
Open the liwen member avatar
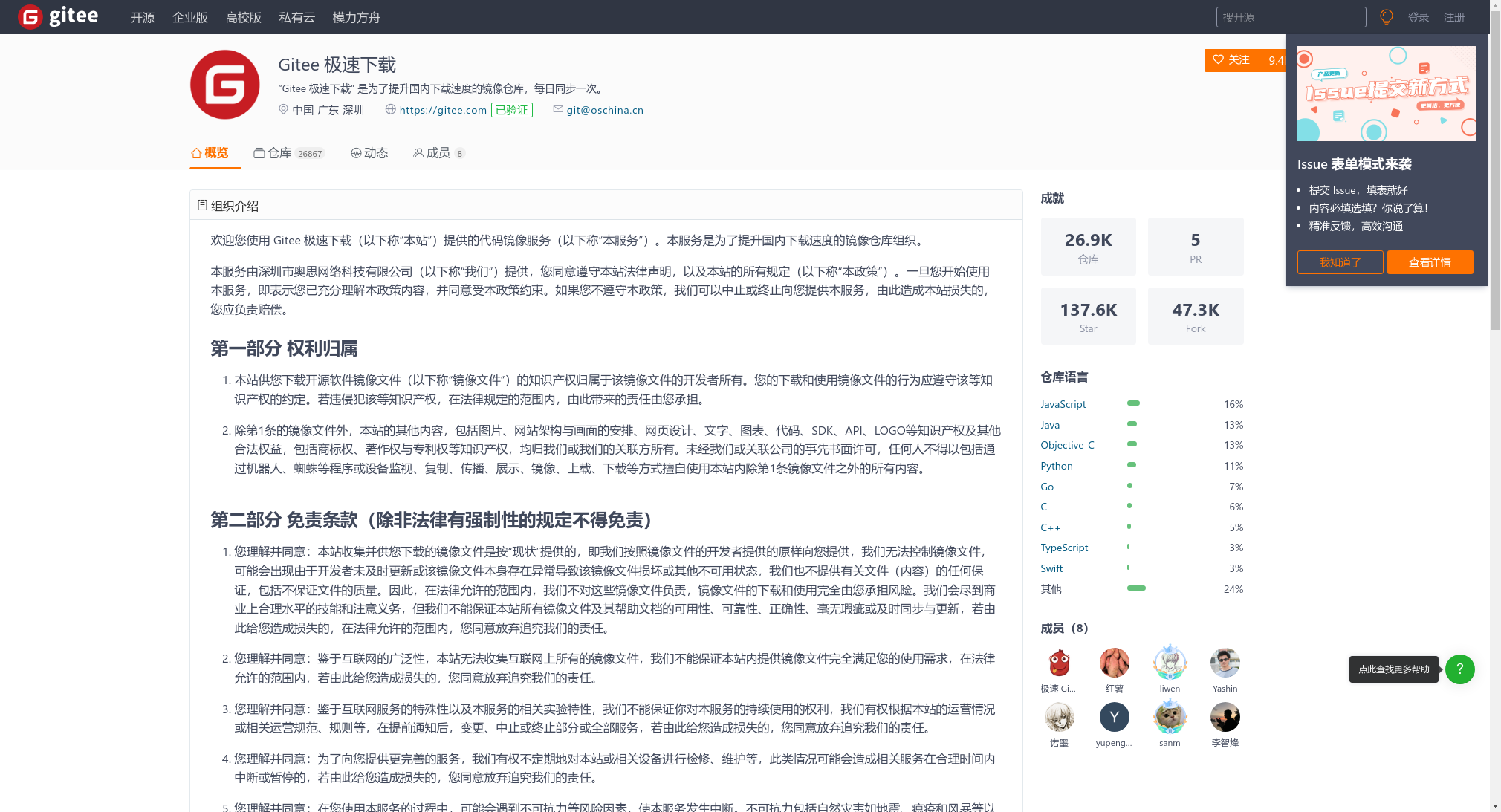click(1170, 663)
